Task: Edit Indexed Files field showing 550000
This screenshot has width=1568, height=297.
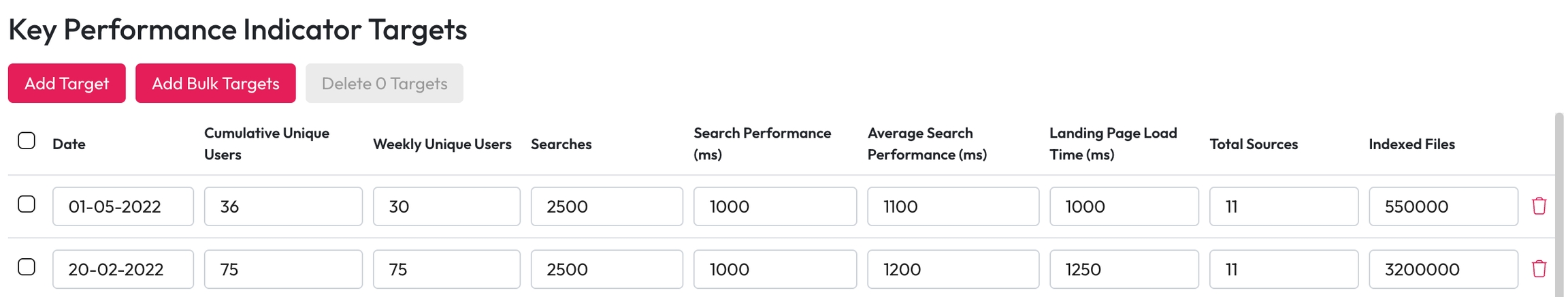Action: click(x=1443, y=206)
